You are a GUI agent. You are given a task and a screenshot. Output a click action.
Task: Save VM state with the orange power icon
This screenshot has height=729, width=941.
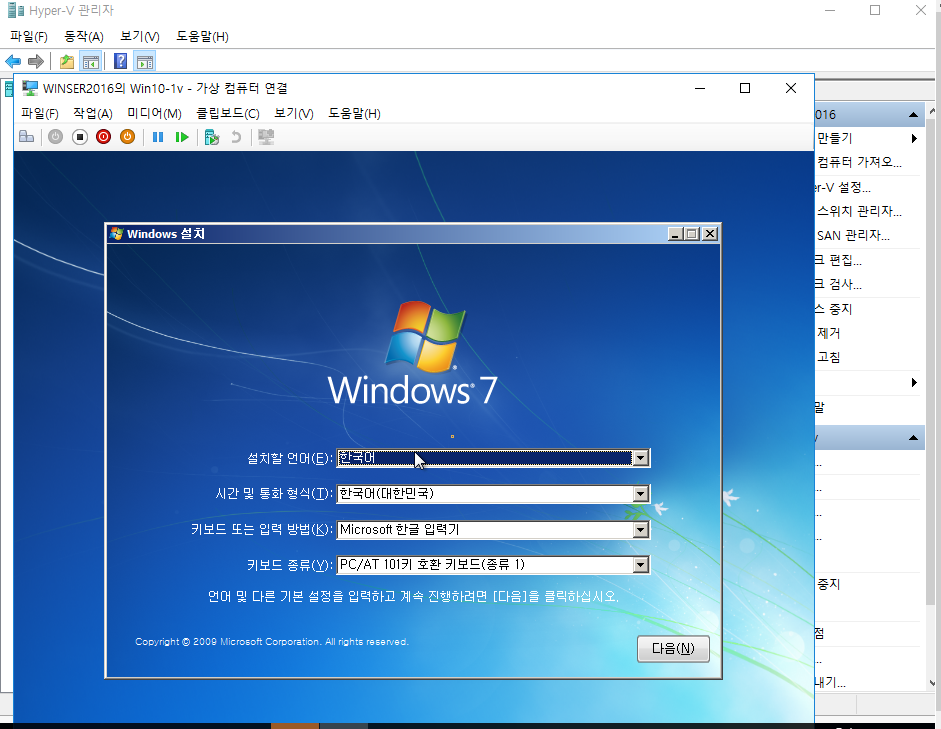click(x=127, y=137)
